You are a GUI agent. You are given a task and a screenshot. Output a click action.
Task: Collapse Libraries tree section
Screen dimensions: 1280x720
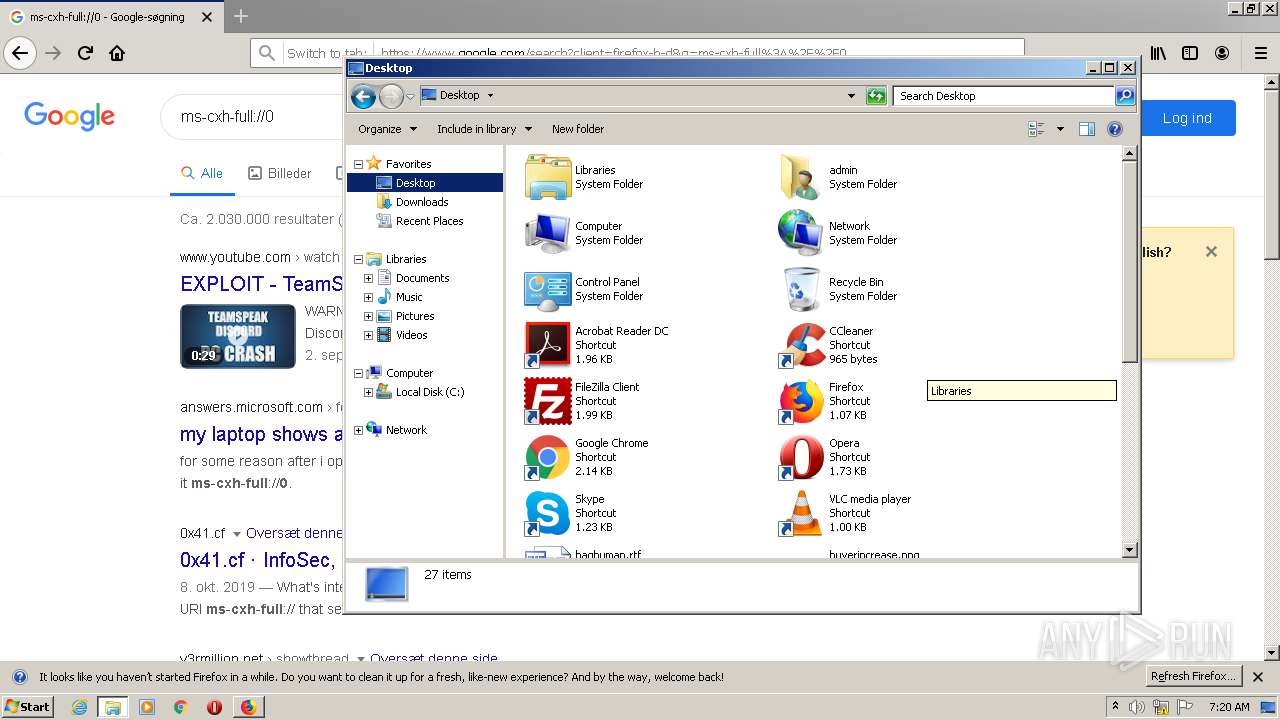pyautogui.click(x=358, y=259)
